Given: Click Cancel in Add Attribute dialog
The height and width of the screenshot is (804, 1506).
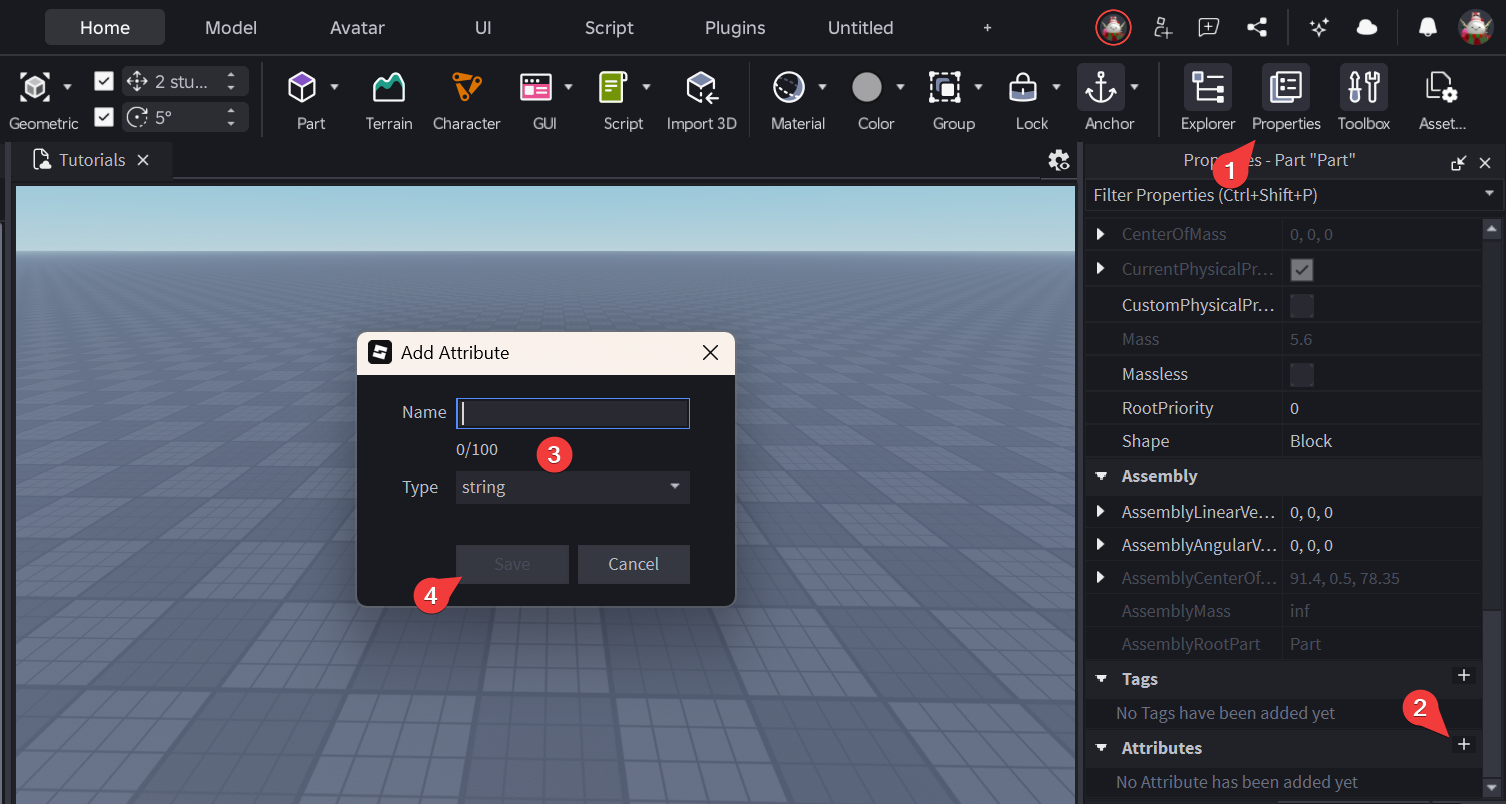Looking at the screenshot, I should tap(633, 564).
